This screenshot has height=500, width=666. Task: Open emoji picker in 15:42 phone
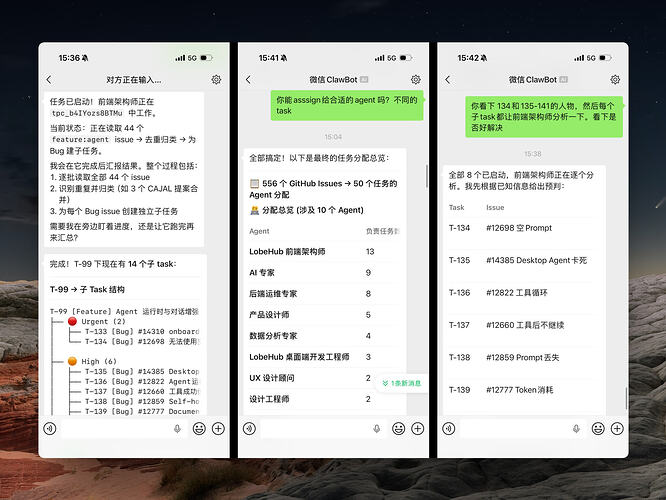coord(598,429)
